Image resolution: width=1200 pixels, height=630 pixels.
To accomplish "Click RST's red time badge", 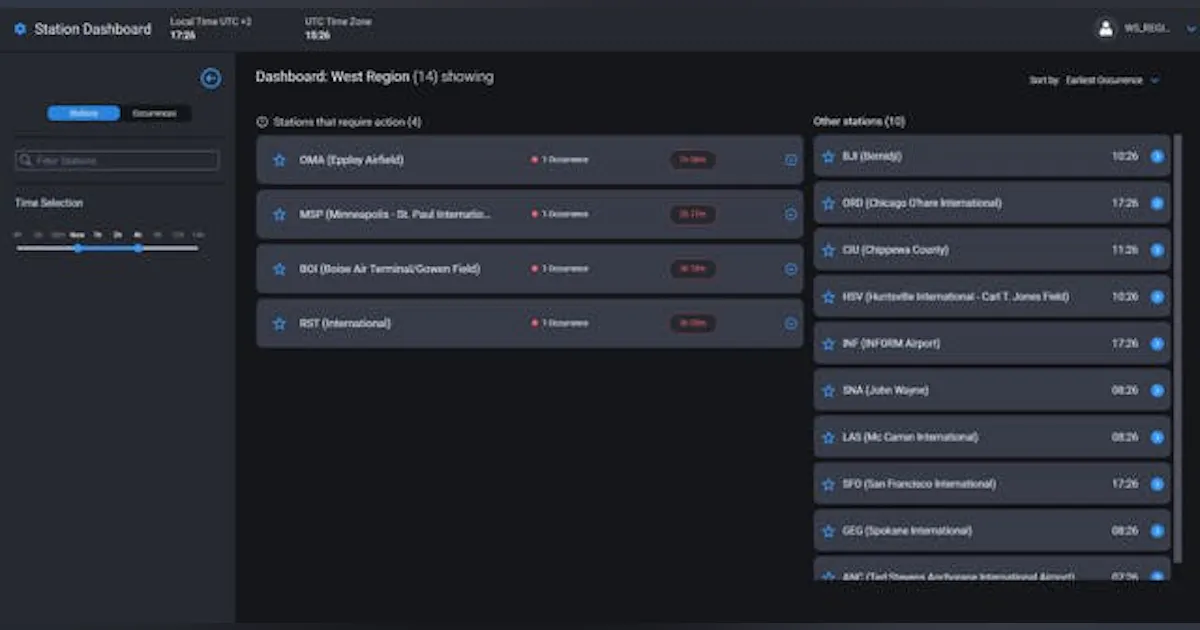I will coord(693,323).
